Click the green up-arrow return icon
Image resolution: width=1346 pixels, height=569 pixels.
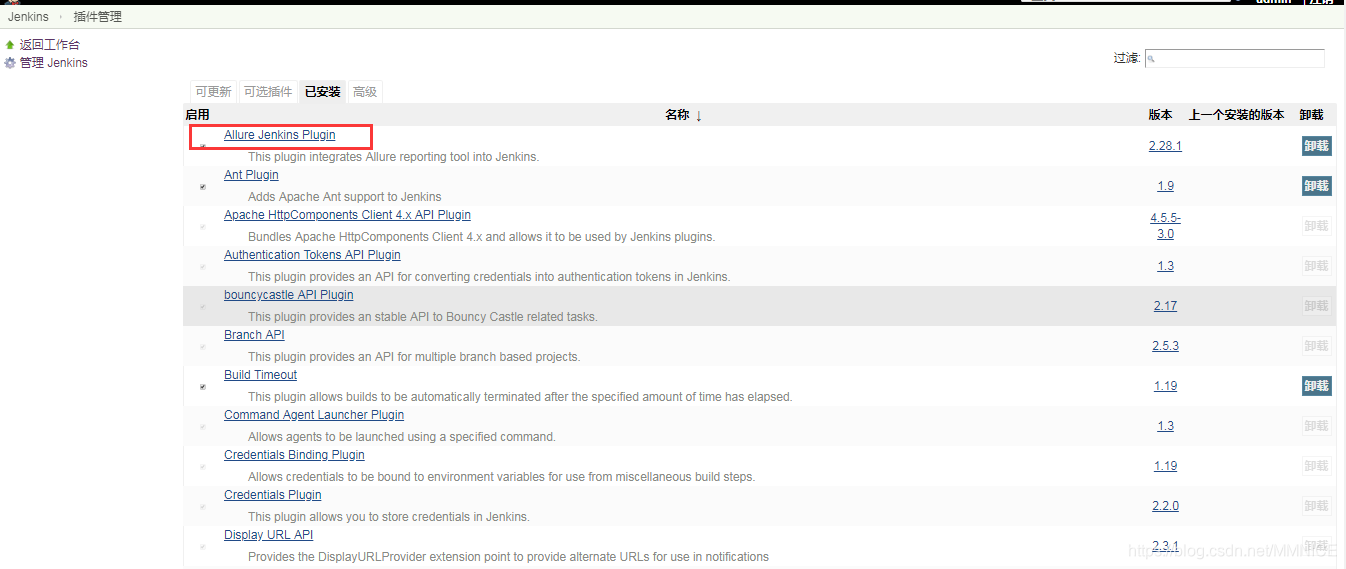pyautogui.click(x=10, y=45)
